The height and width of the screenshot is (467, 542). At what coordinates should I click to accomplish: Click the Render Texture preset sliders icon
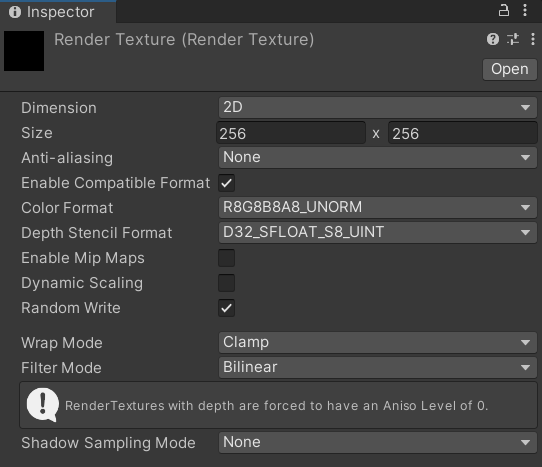click(x=513, y=39)
